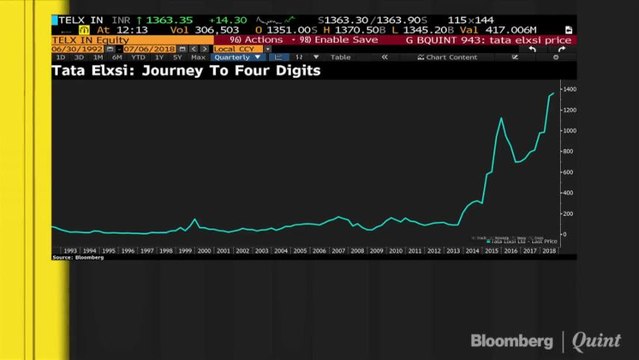Click the 2000 label on the time axis

point(204,251)
